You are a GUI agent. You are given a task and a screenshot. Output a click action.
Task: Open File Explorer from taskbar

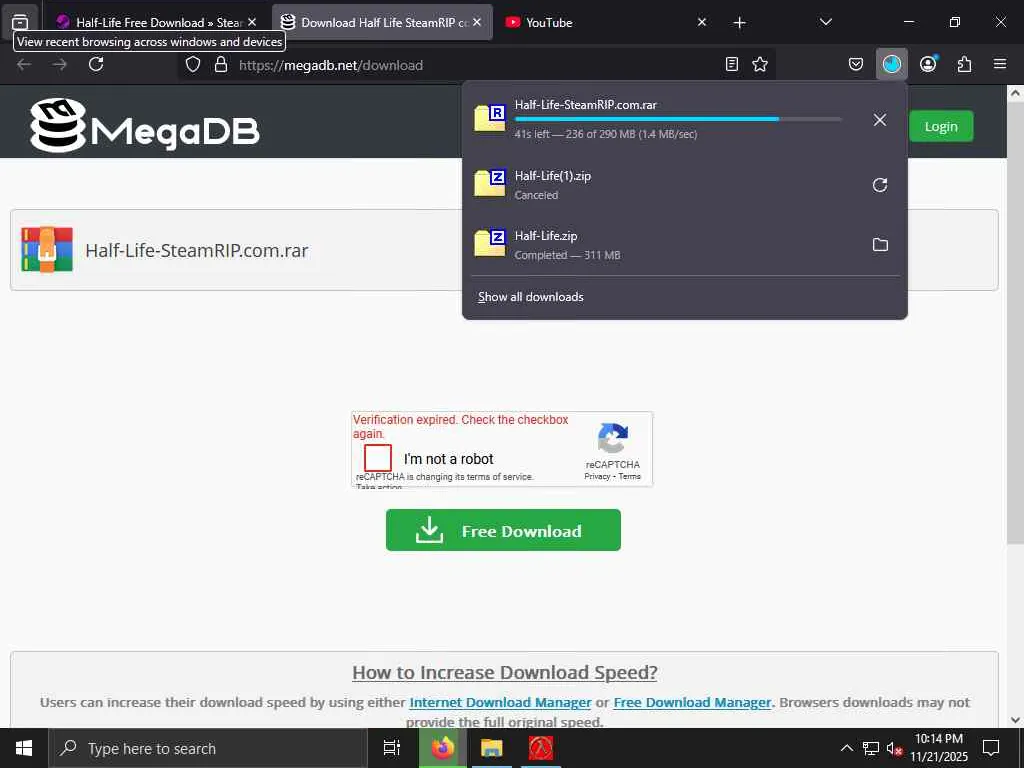click(491, 748)
